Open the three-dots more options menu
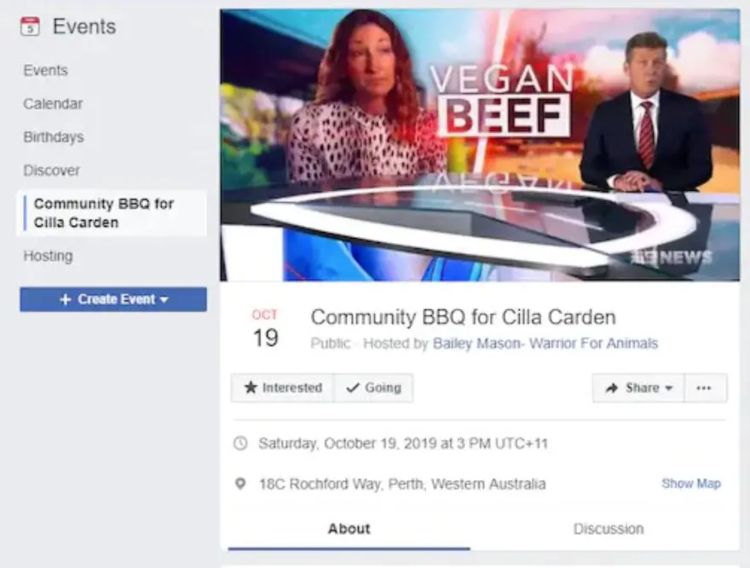 tap(704, 388)
